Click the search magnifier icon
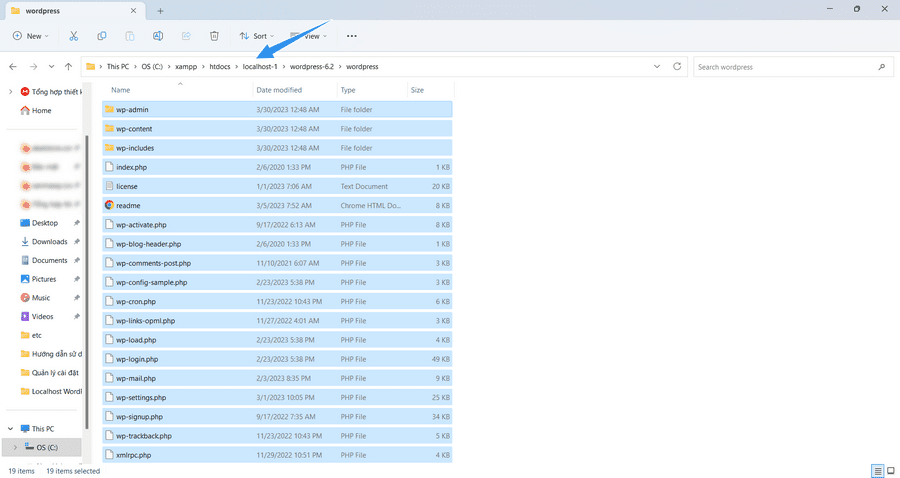 click(882, 67)
